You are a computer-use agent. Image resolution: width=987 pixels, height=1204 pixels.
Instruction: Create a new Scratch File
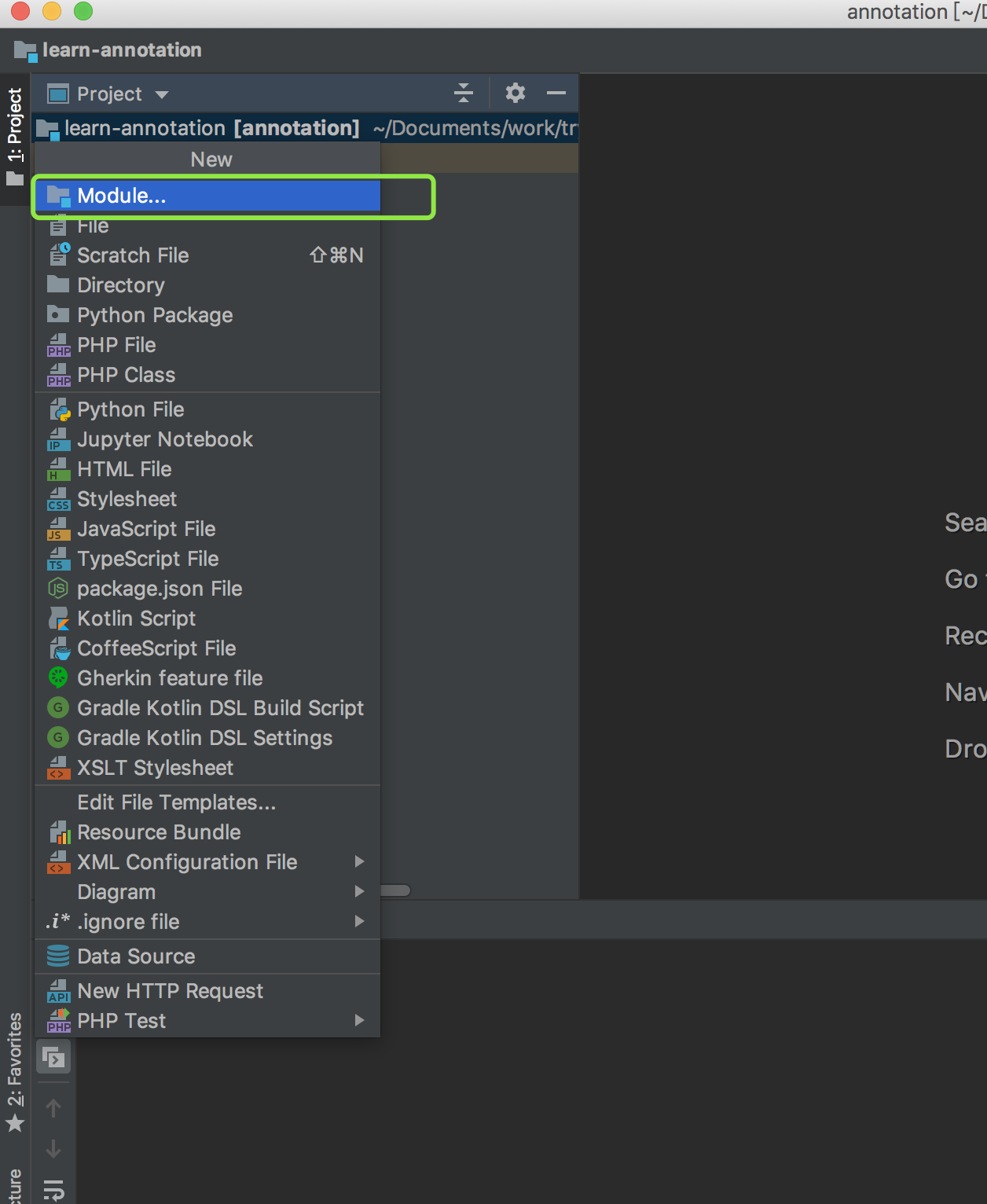tap(133, 255)
